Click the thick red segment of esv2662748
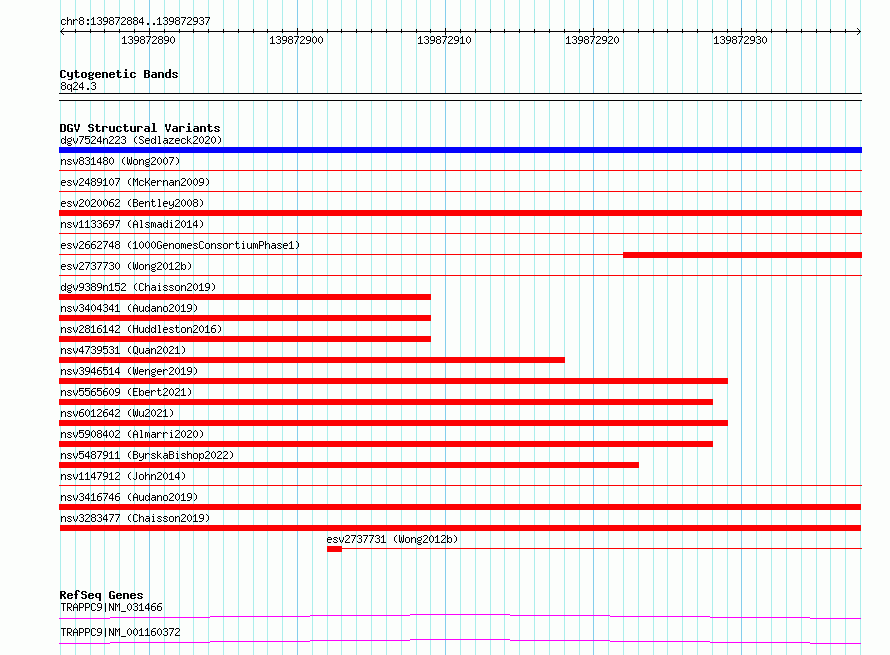The width and height of the screenshot is (890, 655). coord(742,255)
